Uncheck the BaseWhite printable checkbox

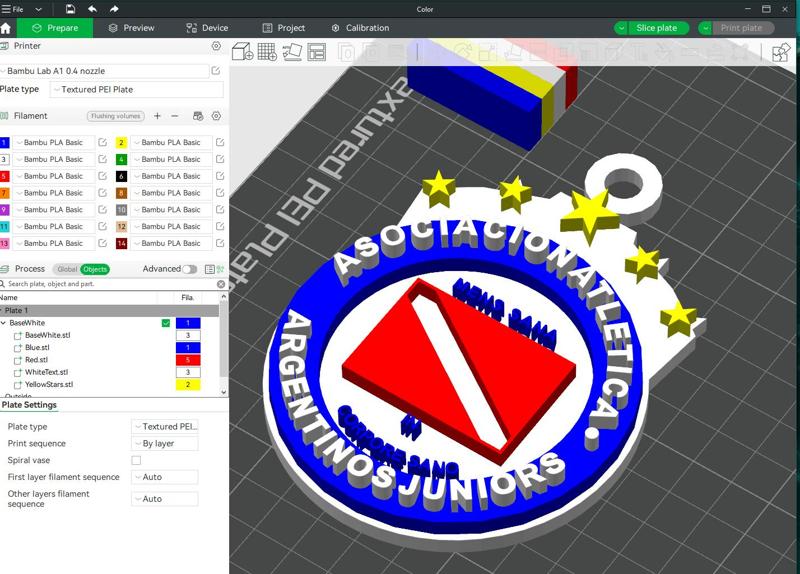pyautogui.click(x=166, y=323)
